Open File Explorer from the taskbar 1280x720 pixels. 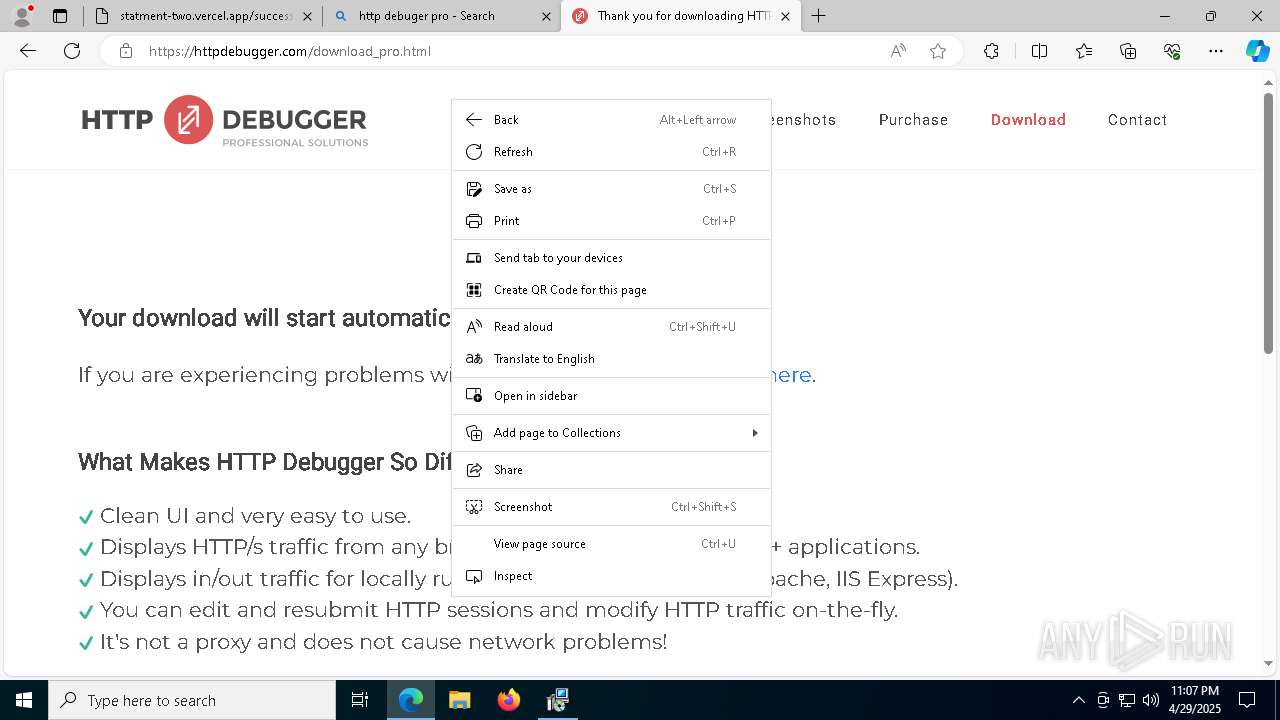coord(459,700)
